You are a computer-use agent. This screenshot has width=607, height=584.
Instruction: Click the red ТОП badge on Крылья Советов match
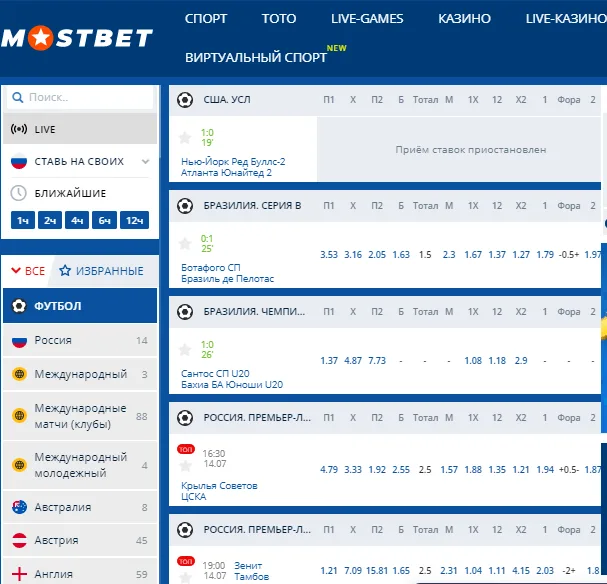click(x=186, y=449)
